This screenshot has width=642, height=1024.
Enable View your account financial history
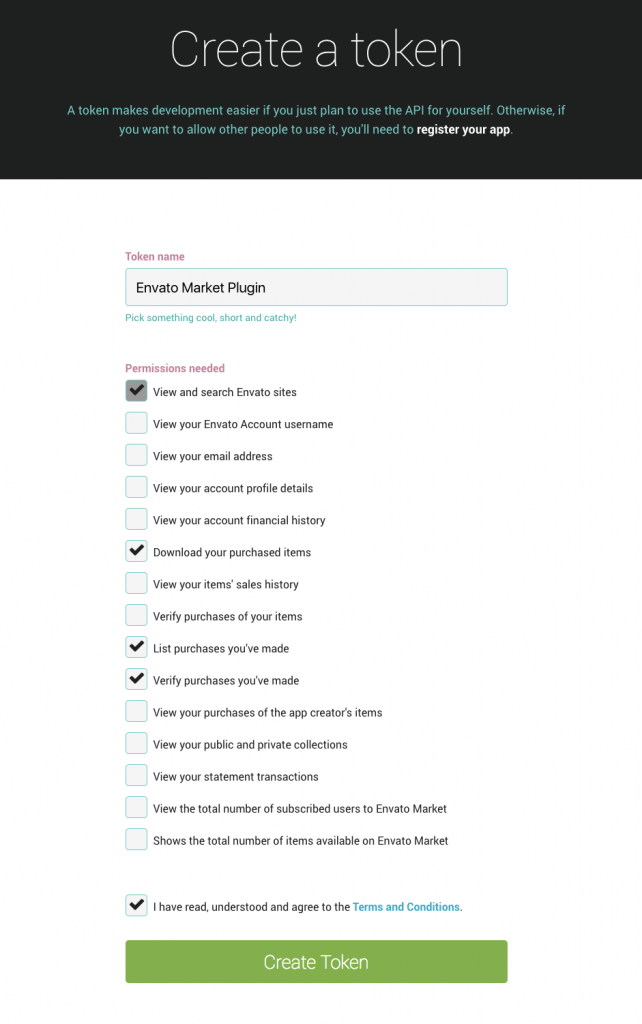pyautogui.click(x=136, y=519)
